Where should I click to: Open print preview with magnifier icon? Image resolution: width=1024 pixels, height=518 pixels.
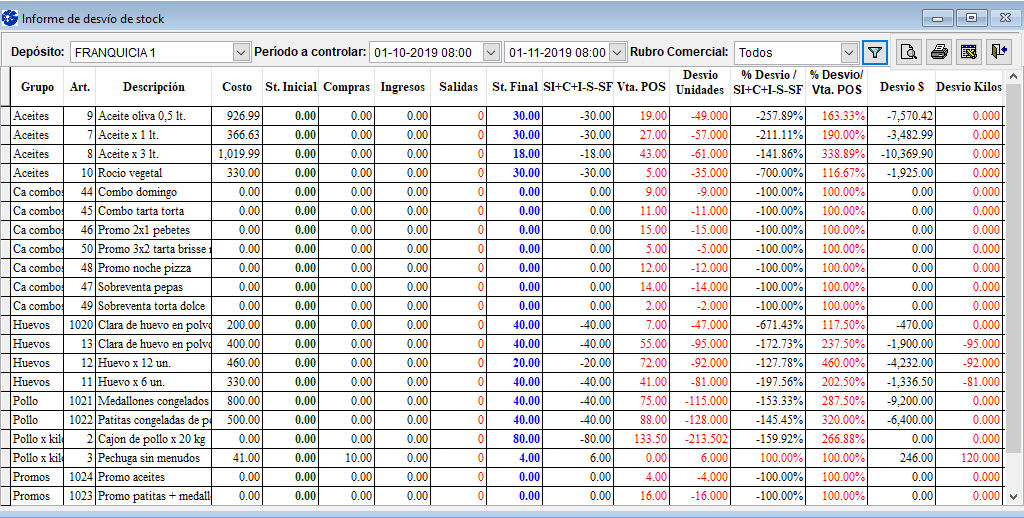908,52
